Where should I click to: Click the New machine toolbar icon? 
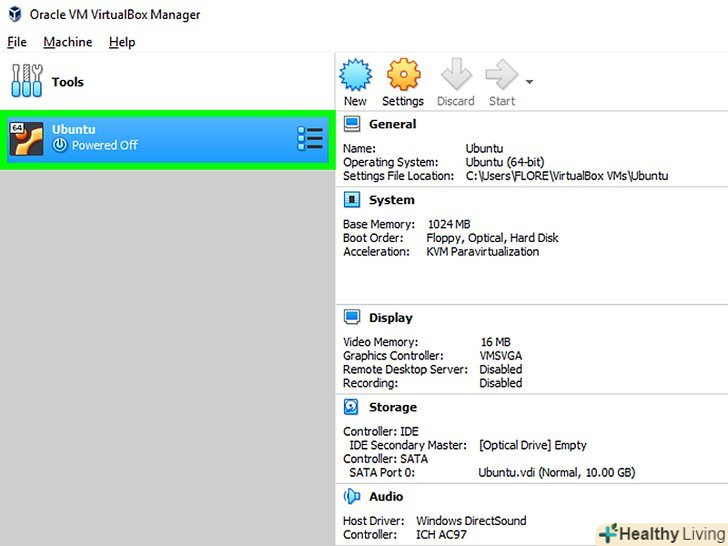point(355,74)
